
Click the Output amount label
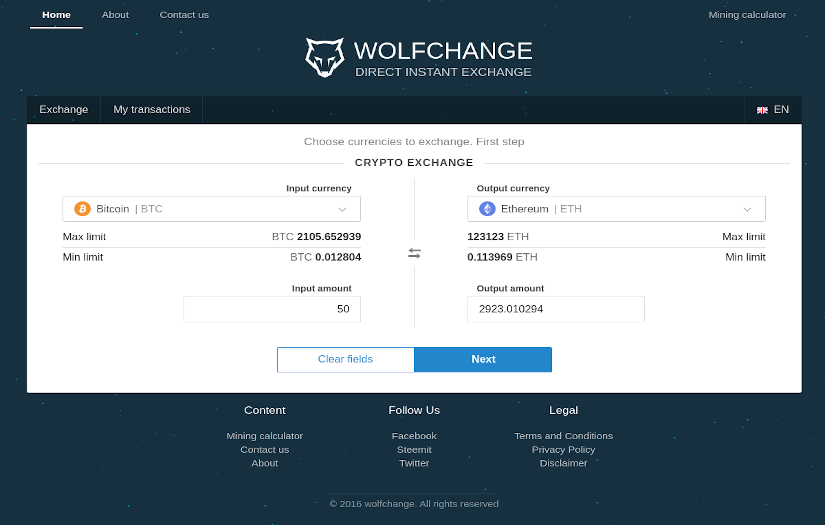tap(510, 288)
